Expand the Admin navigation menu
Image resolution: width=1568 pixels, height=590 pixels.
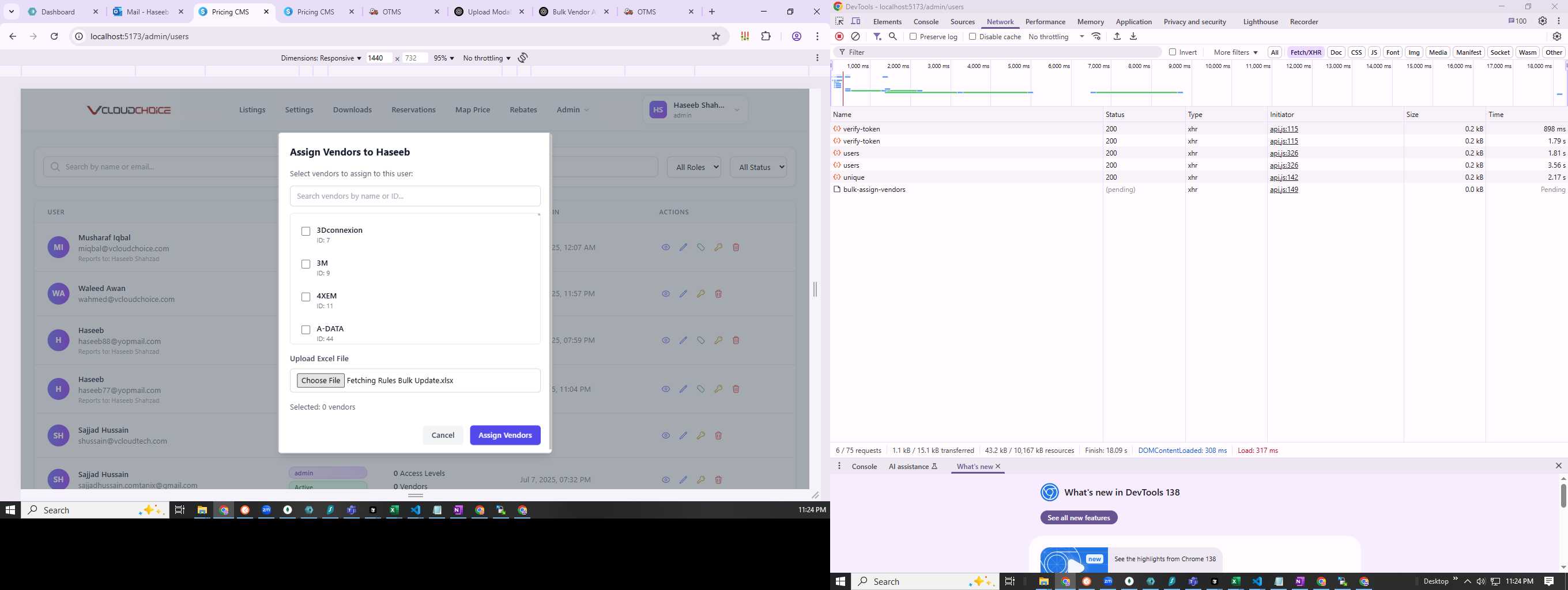click(x=572, y=110)
